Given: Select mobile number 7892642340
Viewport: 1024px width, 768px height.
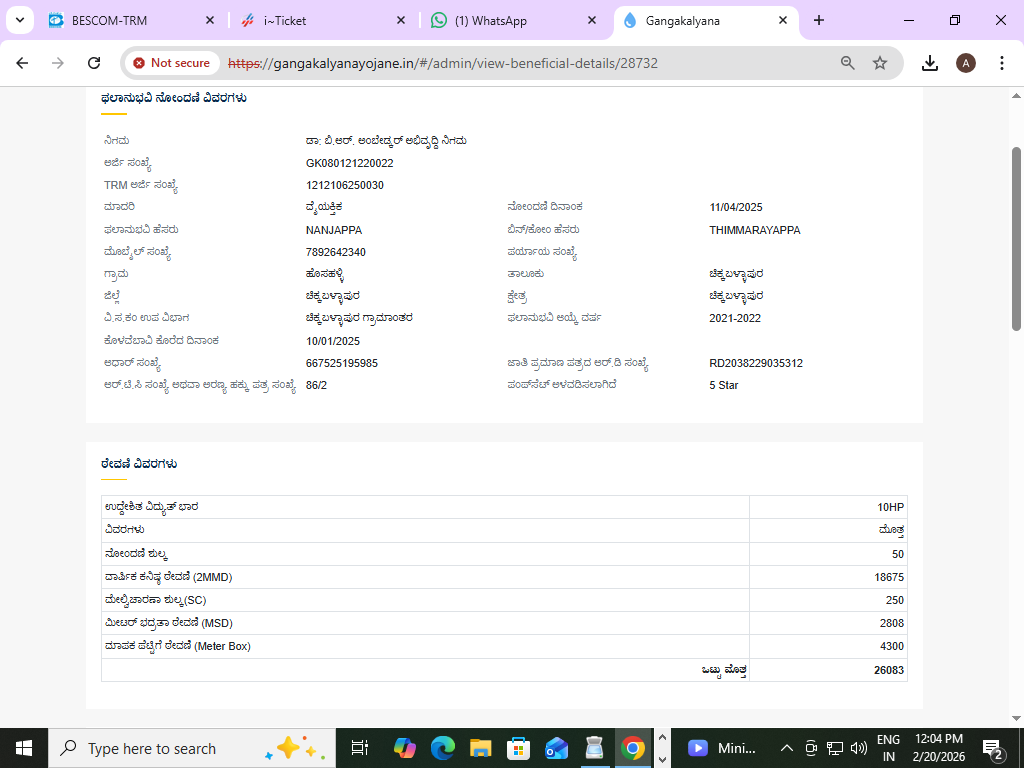Looking at the screenshot, I should tap(336, 252).
